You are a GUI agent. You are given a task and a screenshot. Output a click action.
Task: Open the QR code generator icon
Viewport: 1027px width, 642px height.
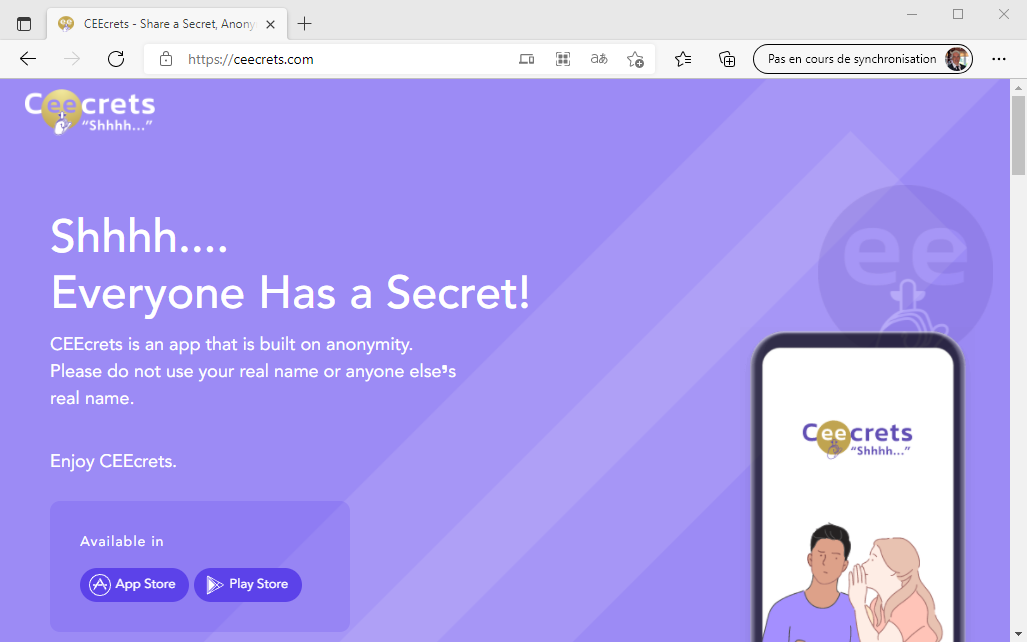563,59
